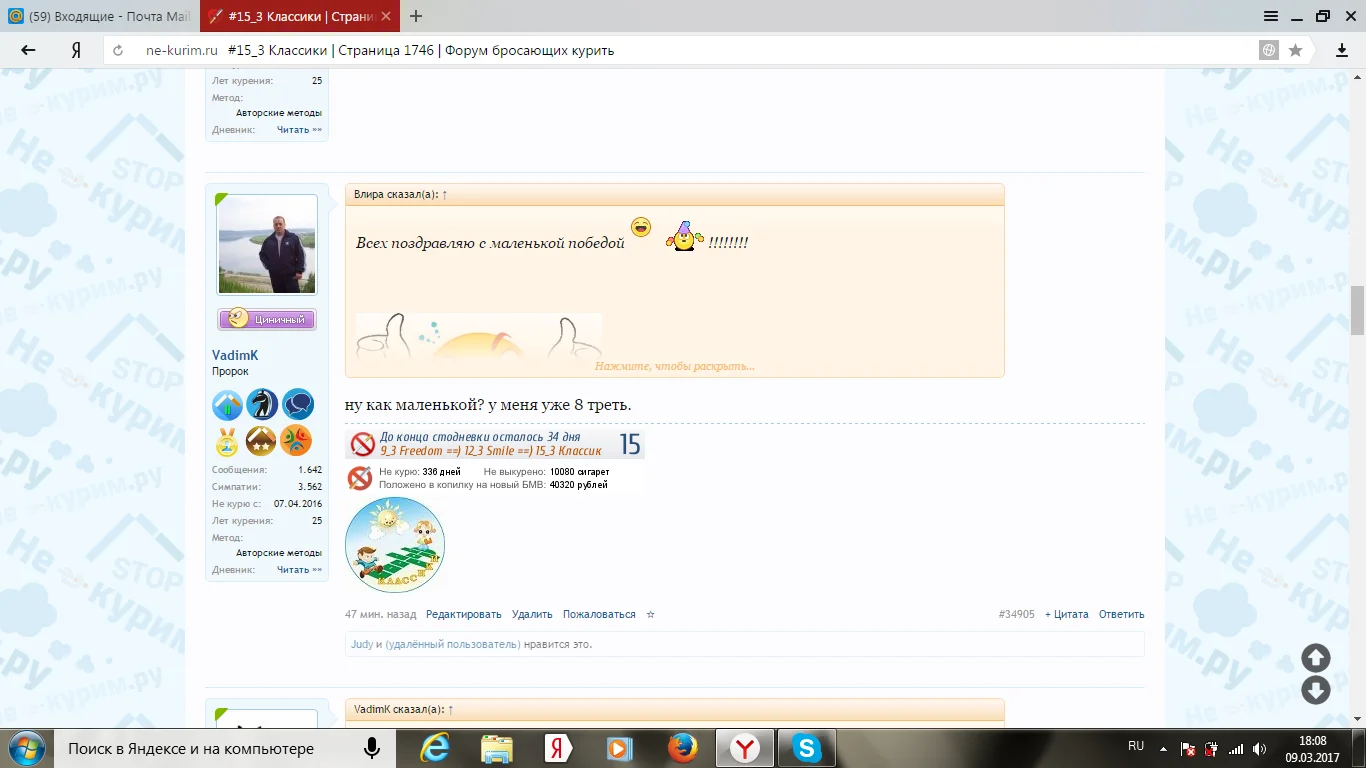Click the no-smoking icon in signature banner
Screen dimensions: 1366x768
[361, 444]
